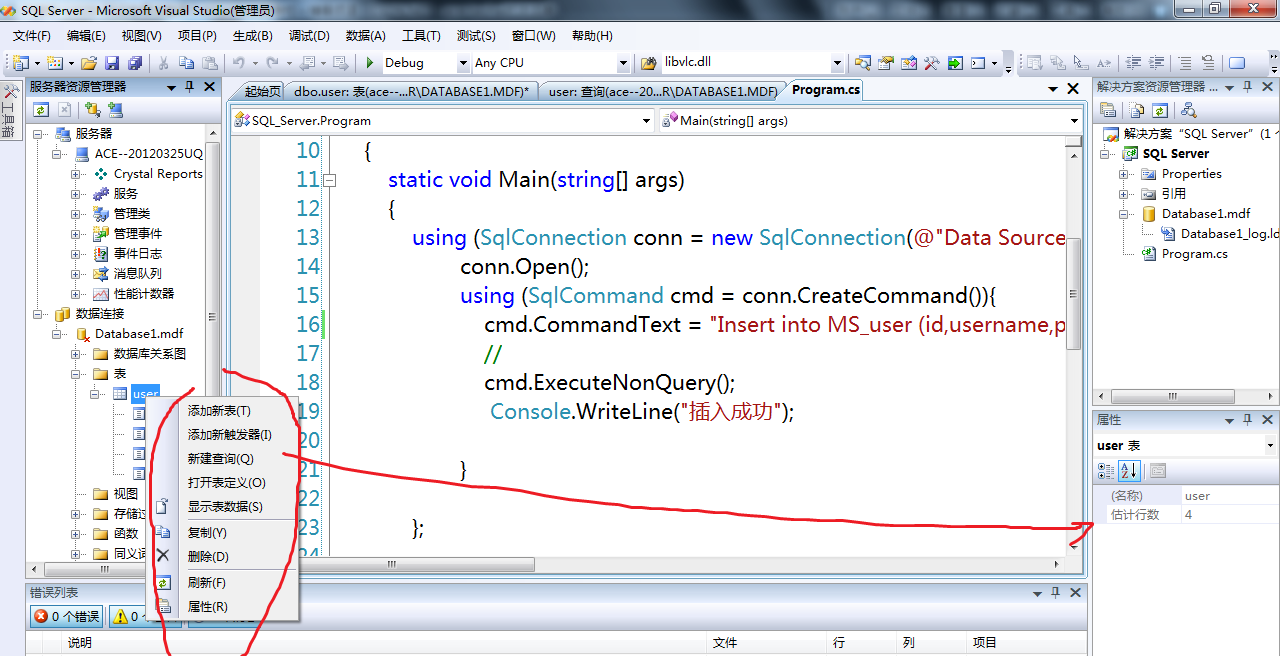Open the 工具(T) menu
The image size is (1280, 656).
[x=421, y=36]
